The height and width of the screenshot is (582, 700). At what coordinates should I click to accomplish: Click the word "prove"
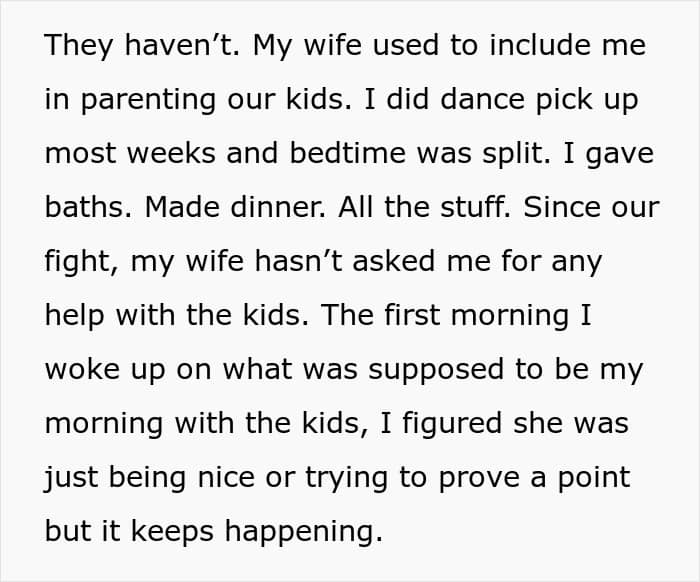coord(469,478)
